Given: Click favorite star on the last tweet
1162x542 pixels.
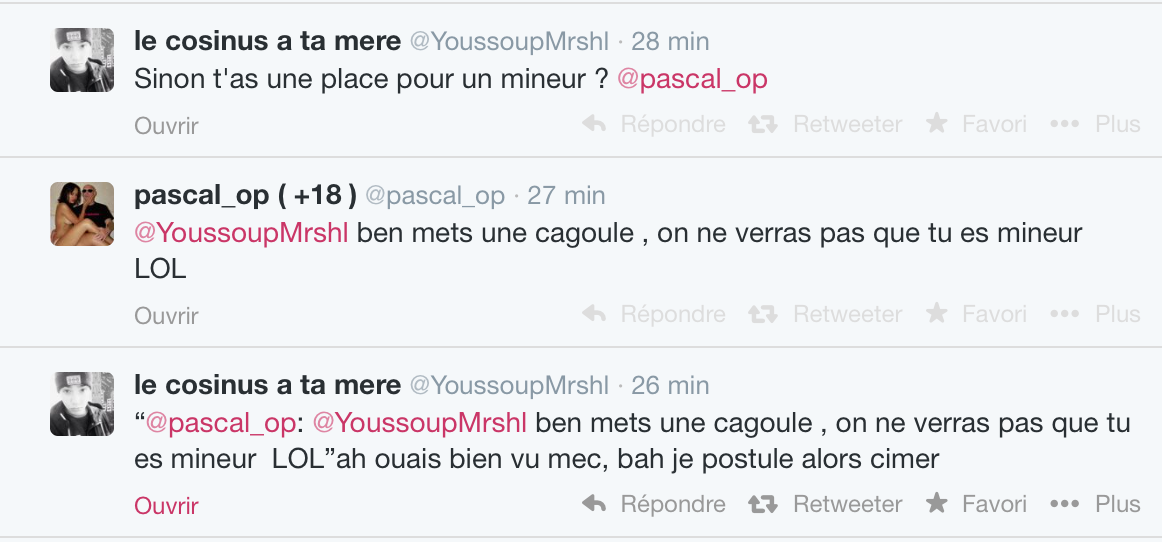Looking at the screenshot, I should click(x=936, y=504).
